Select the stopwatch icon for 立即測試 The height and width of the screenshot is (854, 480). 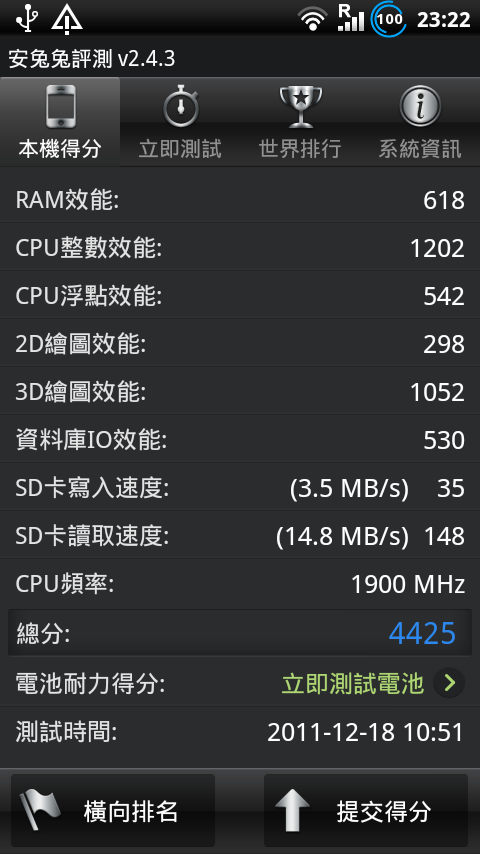[x=180, y=106]
